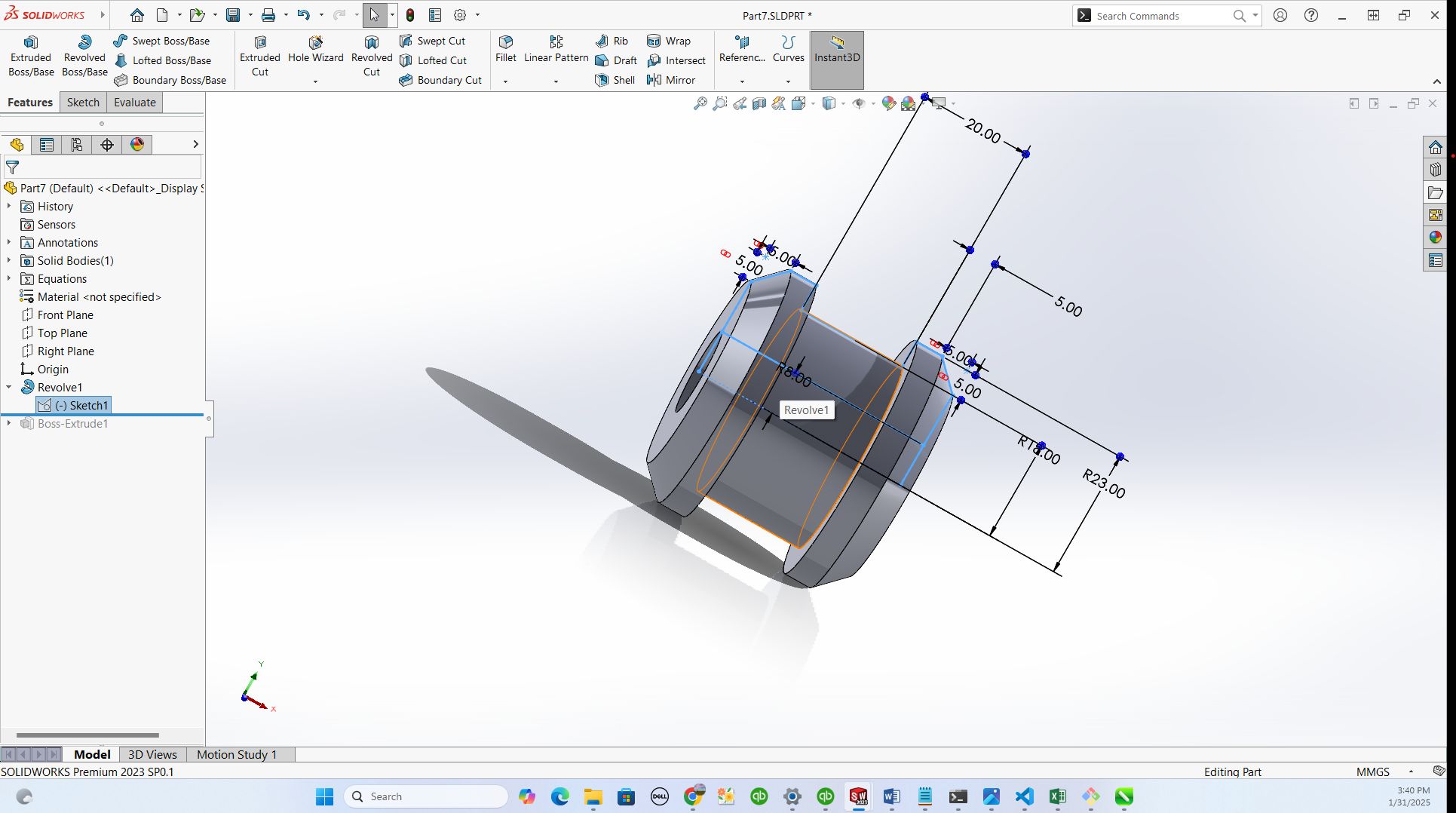This screenshot has width=1456, height=813.
Task: Expand Solid Bodies(1) folder
Action: [x=9, y=260]
